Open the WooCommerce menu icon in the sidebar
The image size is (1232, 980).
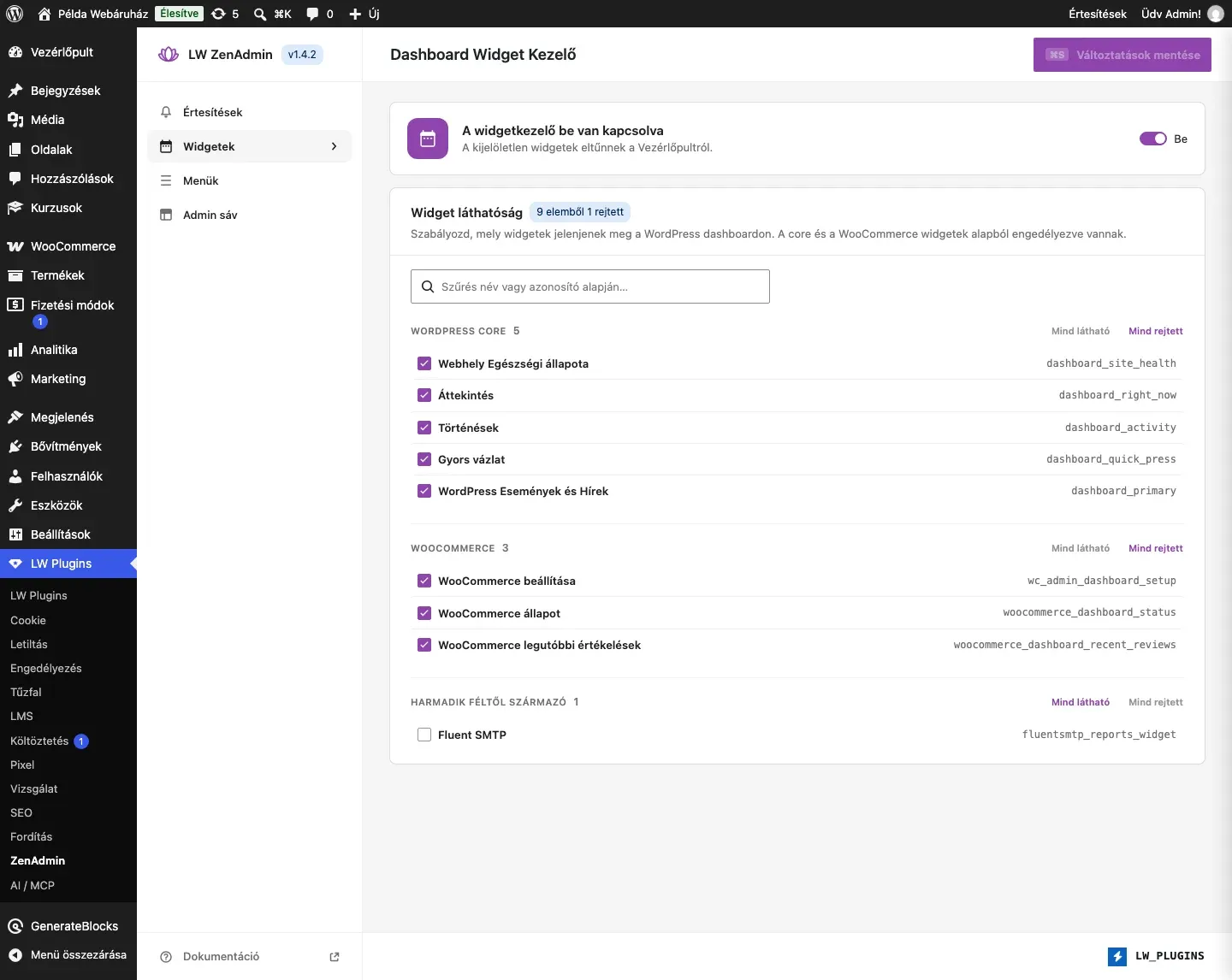pyautogui.click(x=15, y=246)
